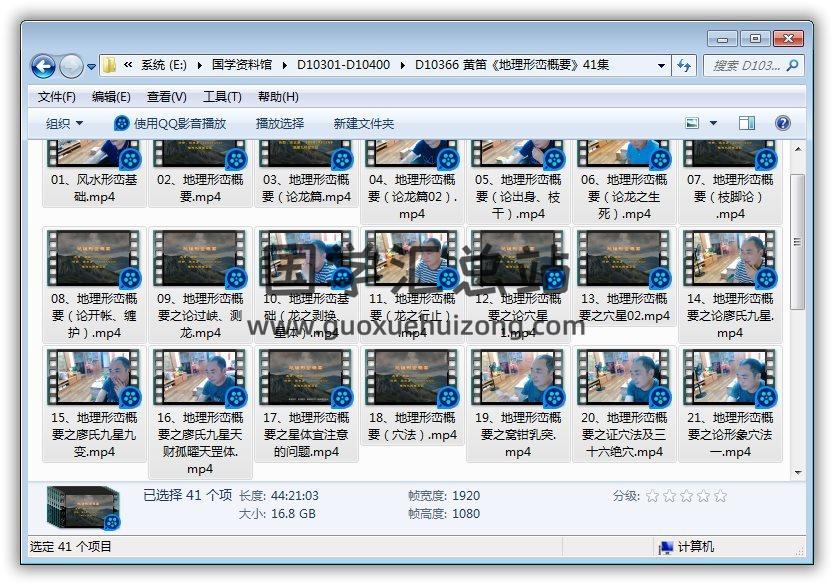Image resolution: width=834 pixels, height=585 pixels.
Task: Expand the address bar history dropdown
Action: [661, 65]
